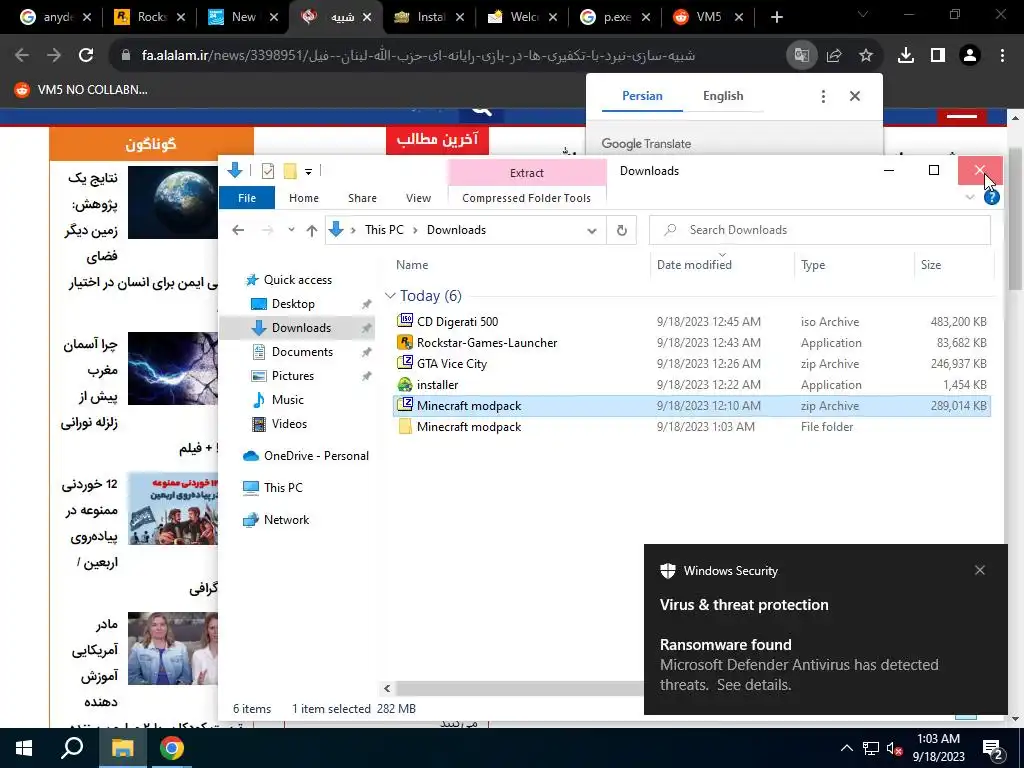
Task: Show hidden tray icons chevron
Action: (x=846, y=748)
